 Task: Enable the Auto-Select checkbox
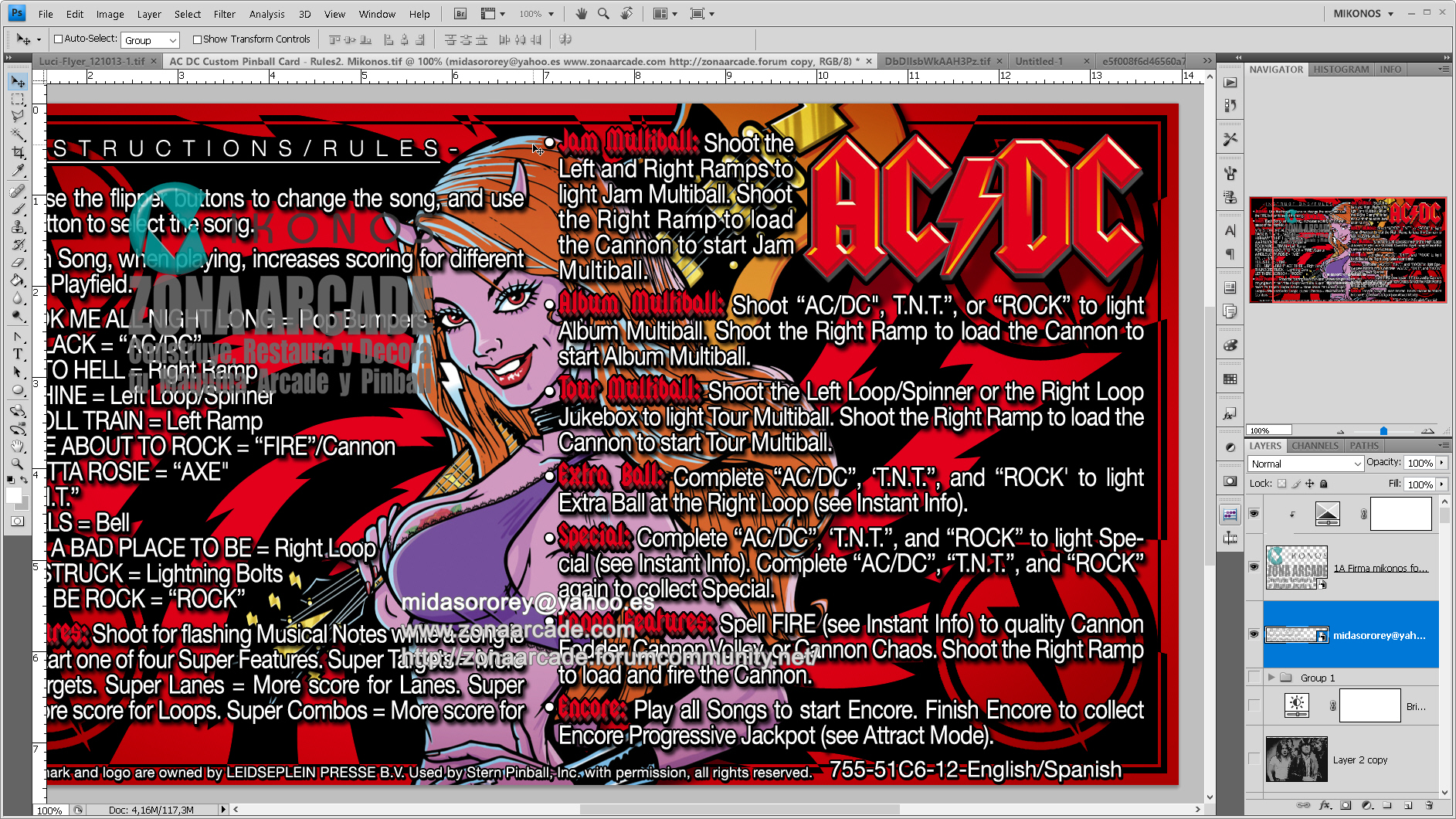click(59, 39)
